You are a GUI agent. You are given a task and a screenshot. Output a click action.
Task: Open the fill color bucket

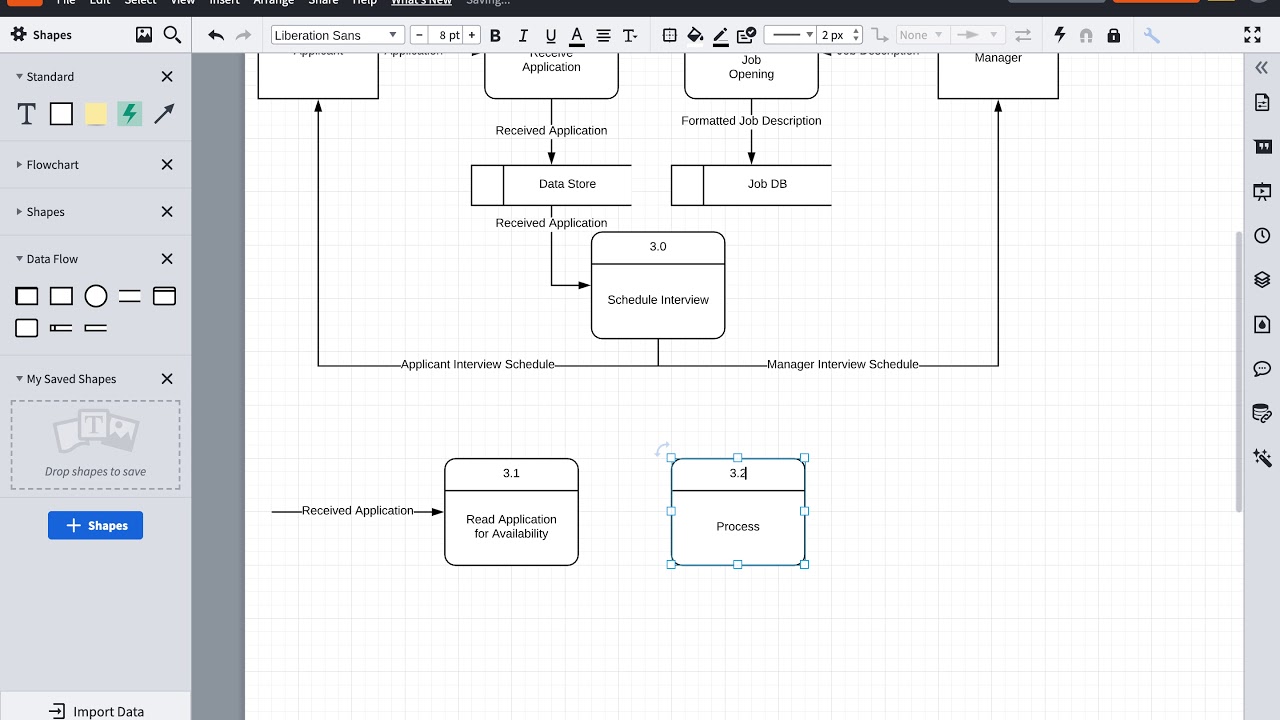[x=695, y=35]
